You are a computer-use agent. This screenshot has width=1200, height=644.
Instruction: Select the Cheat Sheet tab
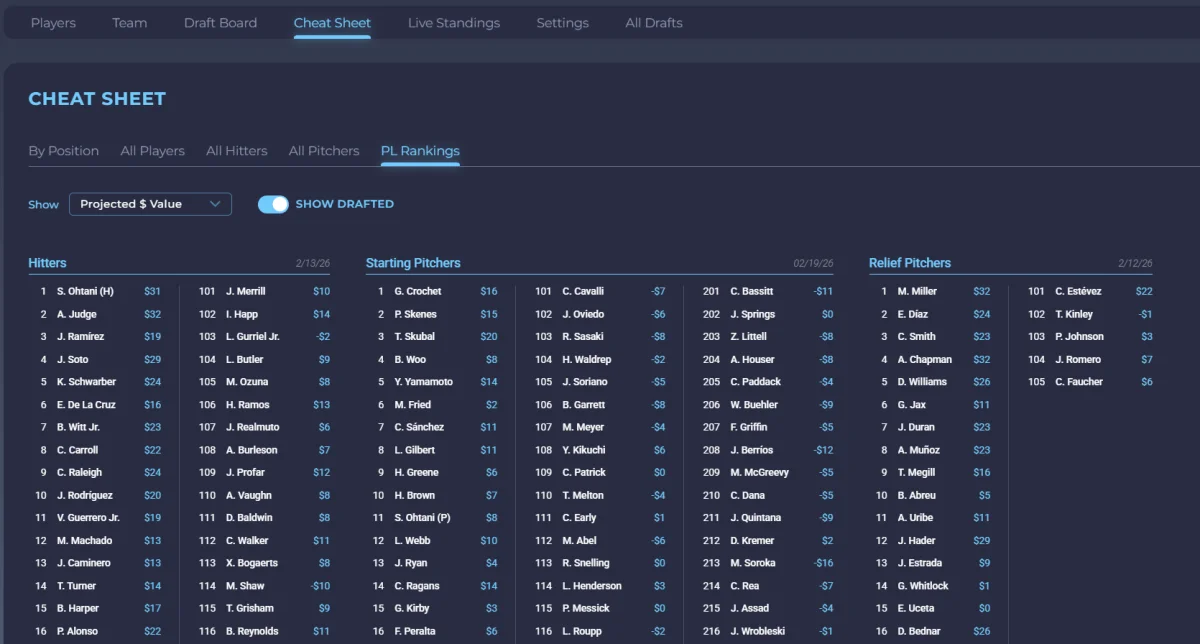332,22
